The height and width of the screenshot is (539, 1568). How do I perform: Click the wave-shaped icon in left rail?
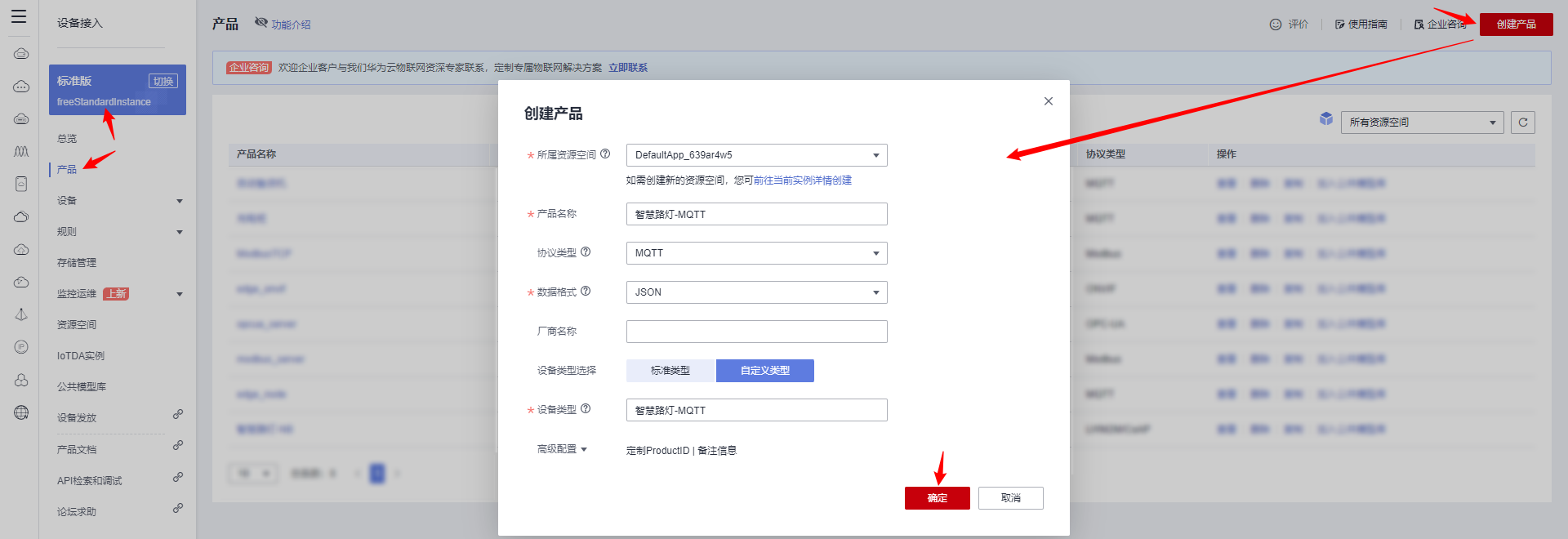[21, 151]
